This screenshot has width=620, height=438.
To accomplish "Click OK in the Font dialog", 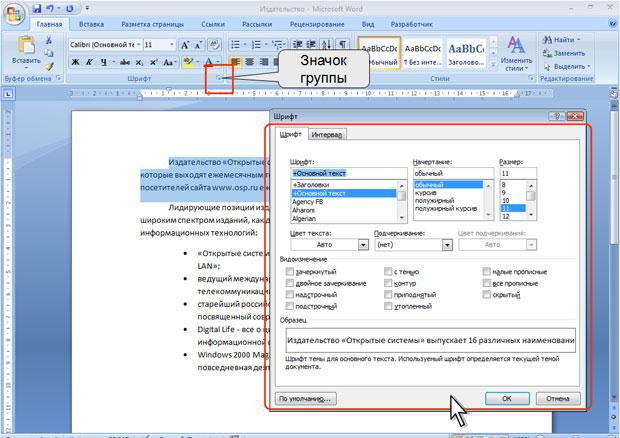I will point(507,398).
